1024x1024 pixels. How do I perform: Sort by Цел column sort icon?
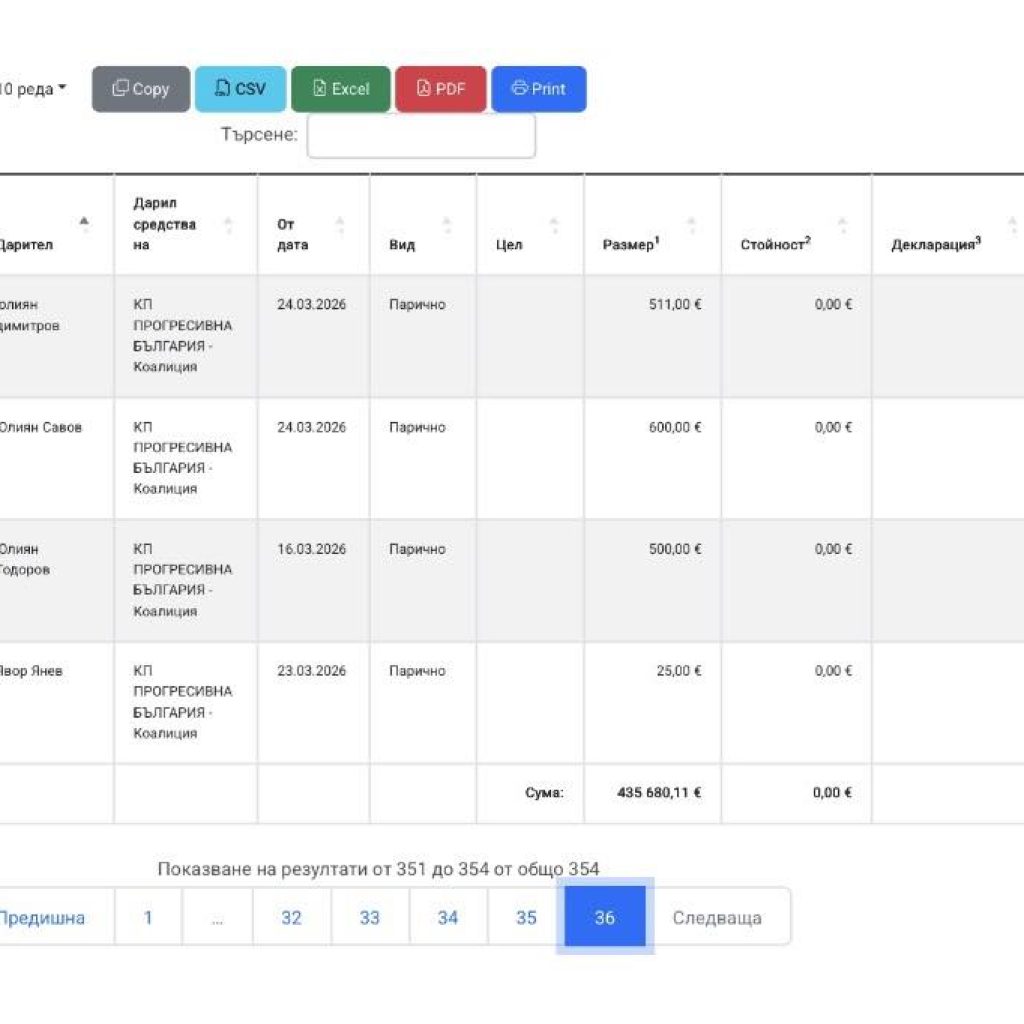[554, 225]
